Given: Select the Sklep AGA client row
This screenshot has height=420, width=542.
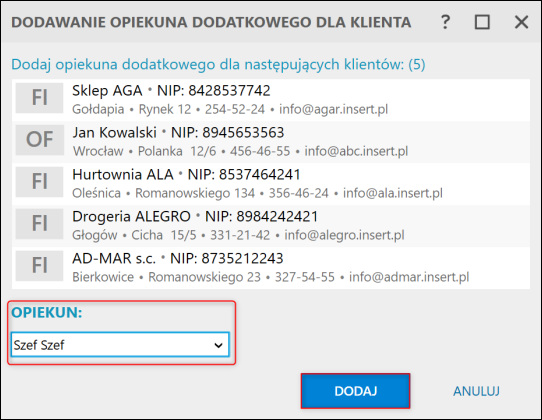Looking at the screenshot, I should click(x=271, y=100).
